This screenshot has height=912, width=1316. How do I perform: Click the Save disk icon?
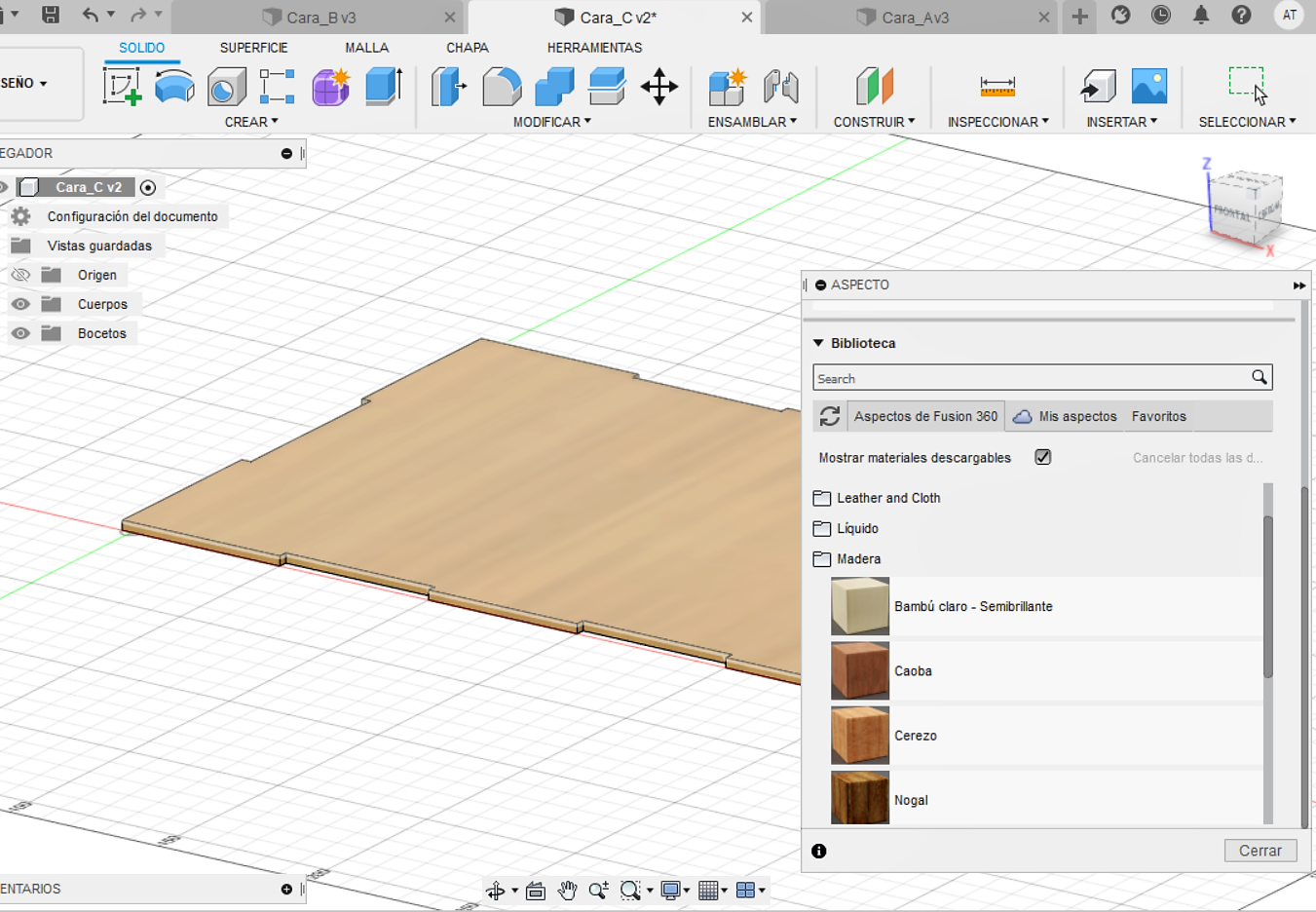coord(51,15)
